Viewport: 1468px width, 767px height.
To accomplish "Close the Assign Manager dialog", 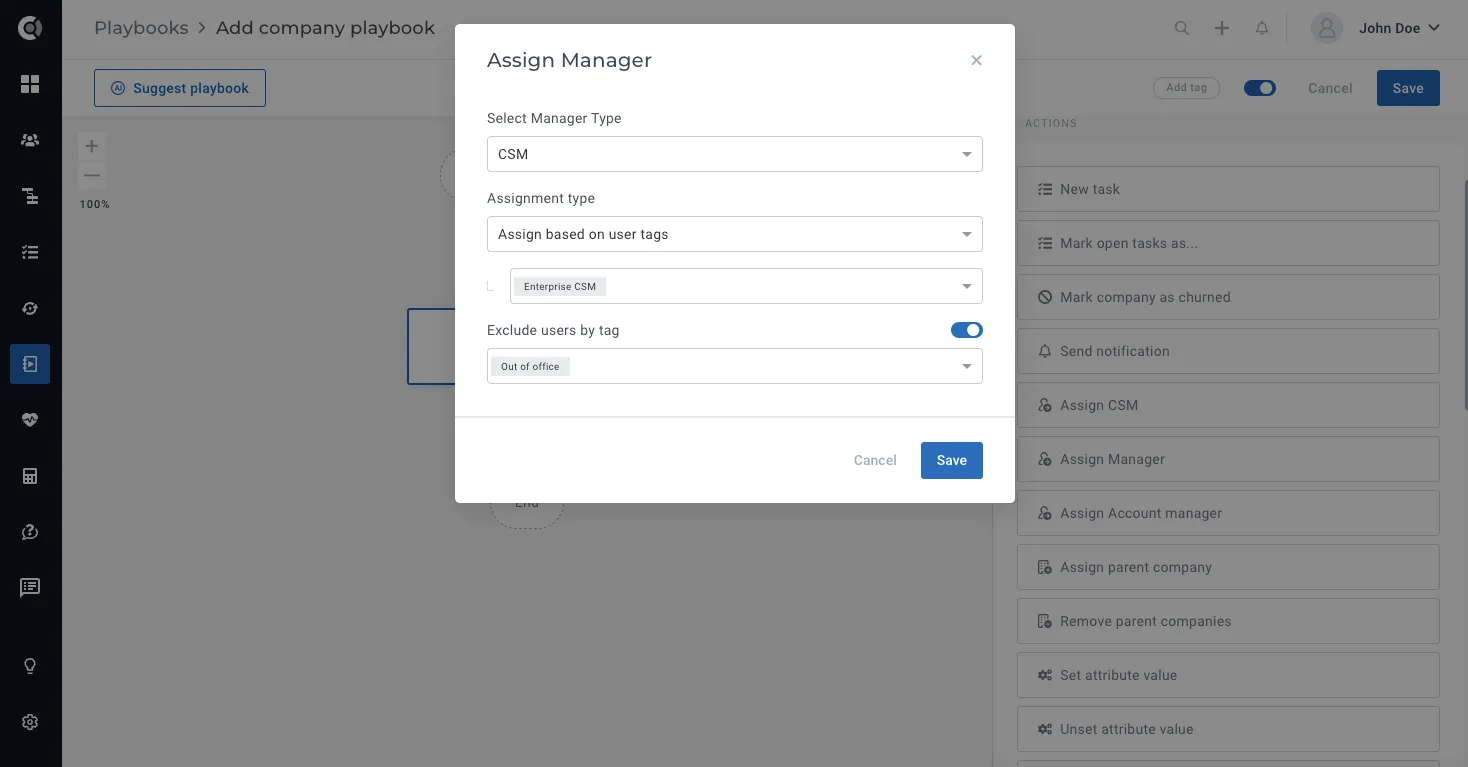I will (x=977, y=60).
